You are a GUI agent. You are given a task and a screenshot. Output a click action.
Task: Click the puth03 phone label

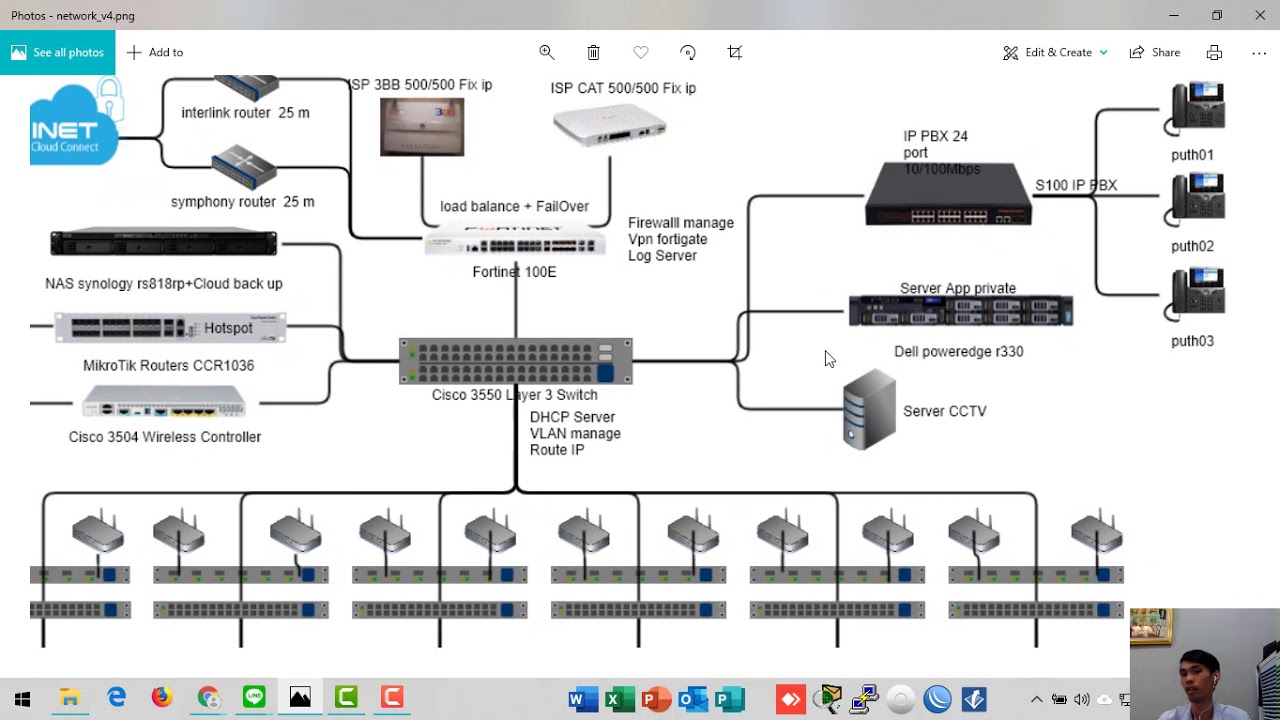pyautogui.click(x=1192, y=341)
